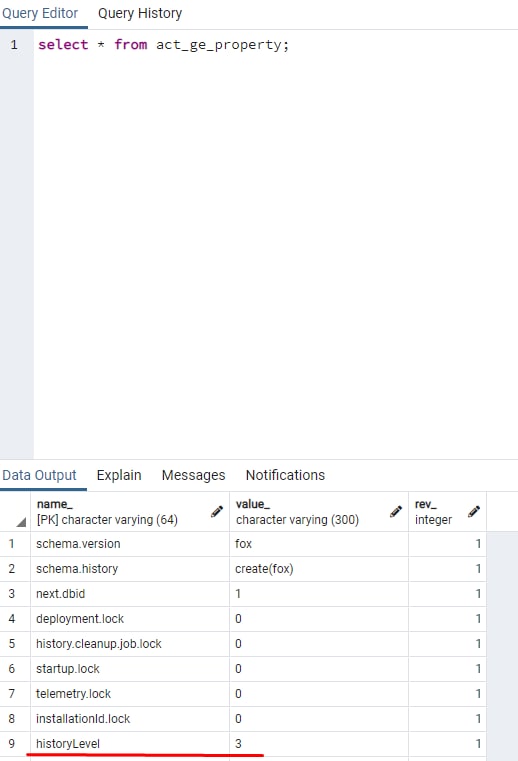Image resolution: width=518 pixels, height=761 pixels.
Task: Select row 9 via its row number
Action: pyautogui.click(x=15, y=744)
